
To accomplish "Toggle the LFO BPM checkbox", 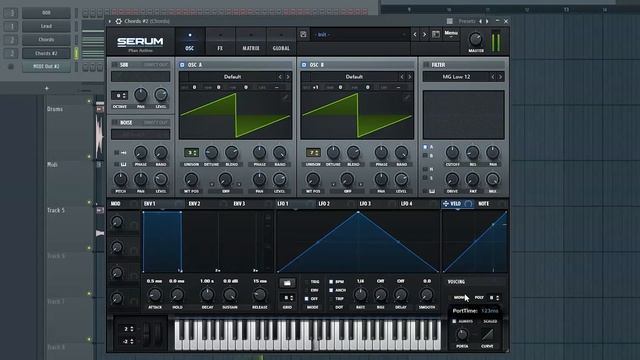I will pyautogui.click(x=331, y=282).
